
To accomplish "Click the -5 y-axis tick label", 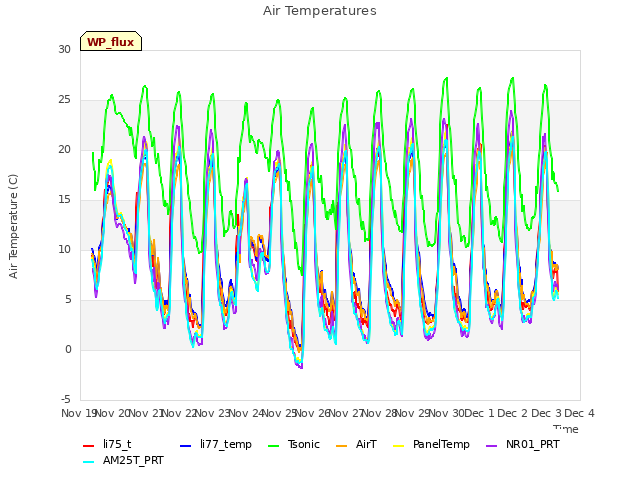I will coord(66,399).
